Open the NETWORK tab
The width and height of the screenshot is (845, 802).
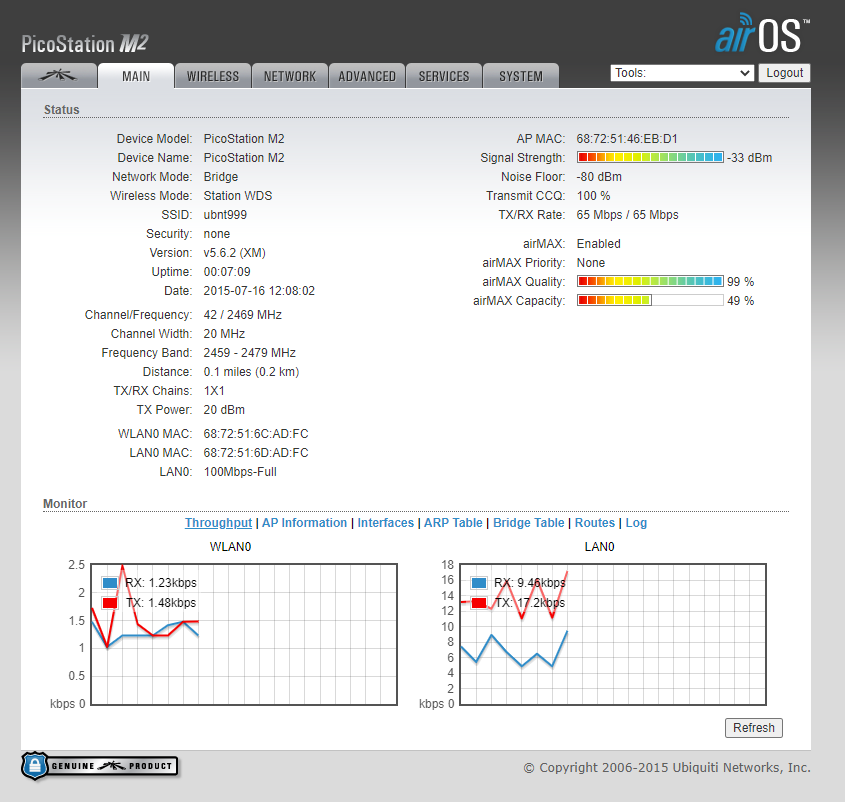point(290,76)
